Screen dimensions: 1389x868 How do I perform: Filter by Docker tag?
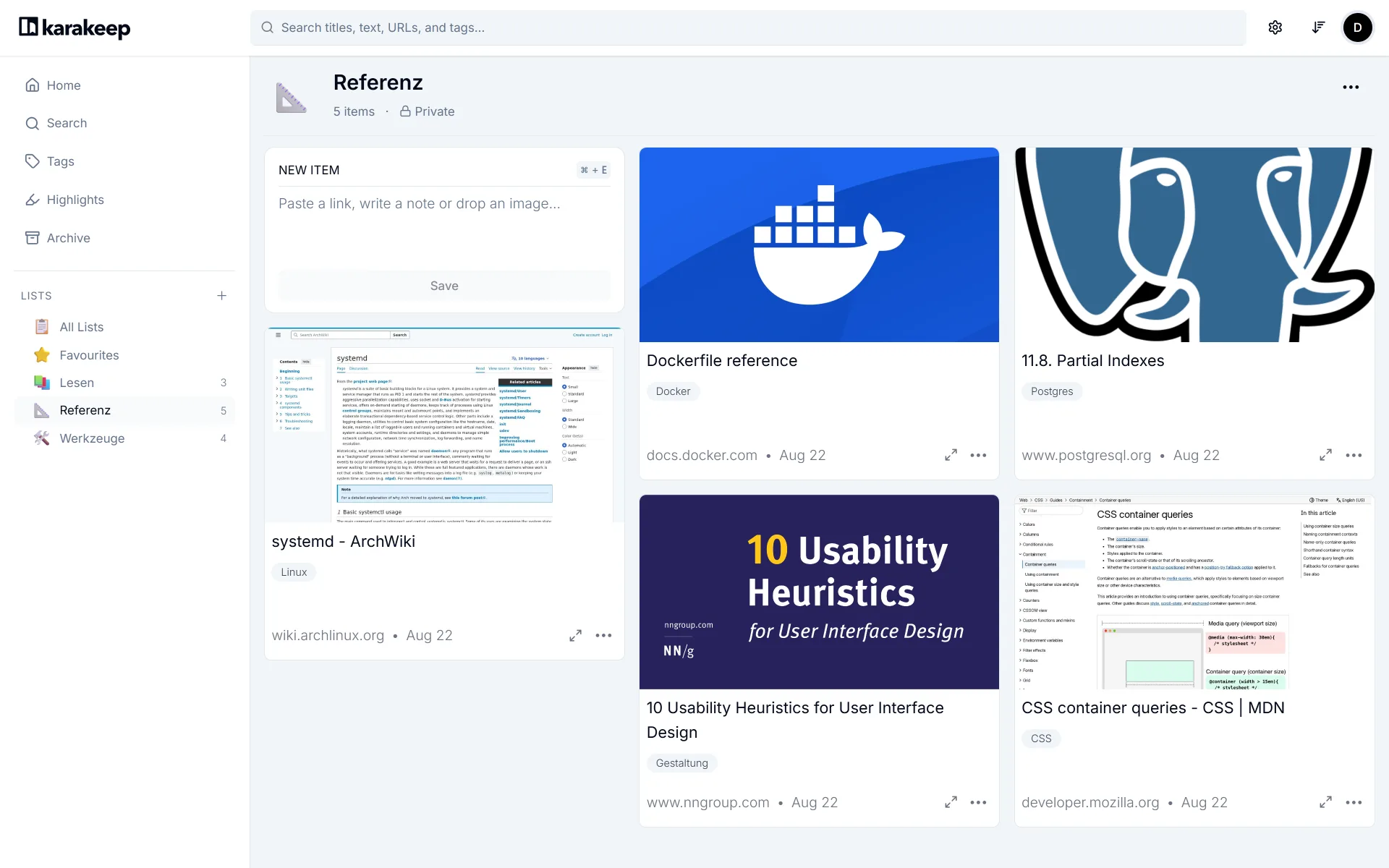tap(673, 391)
